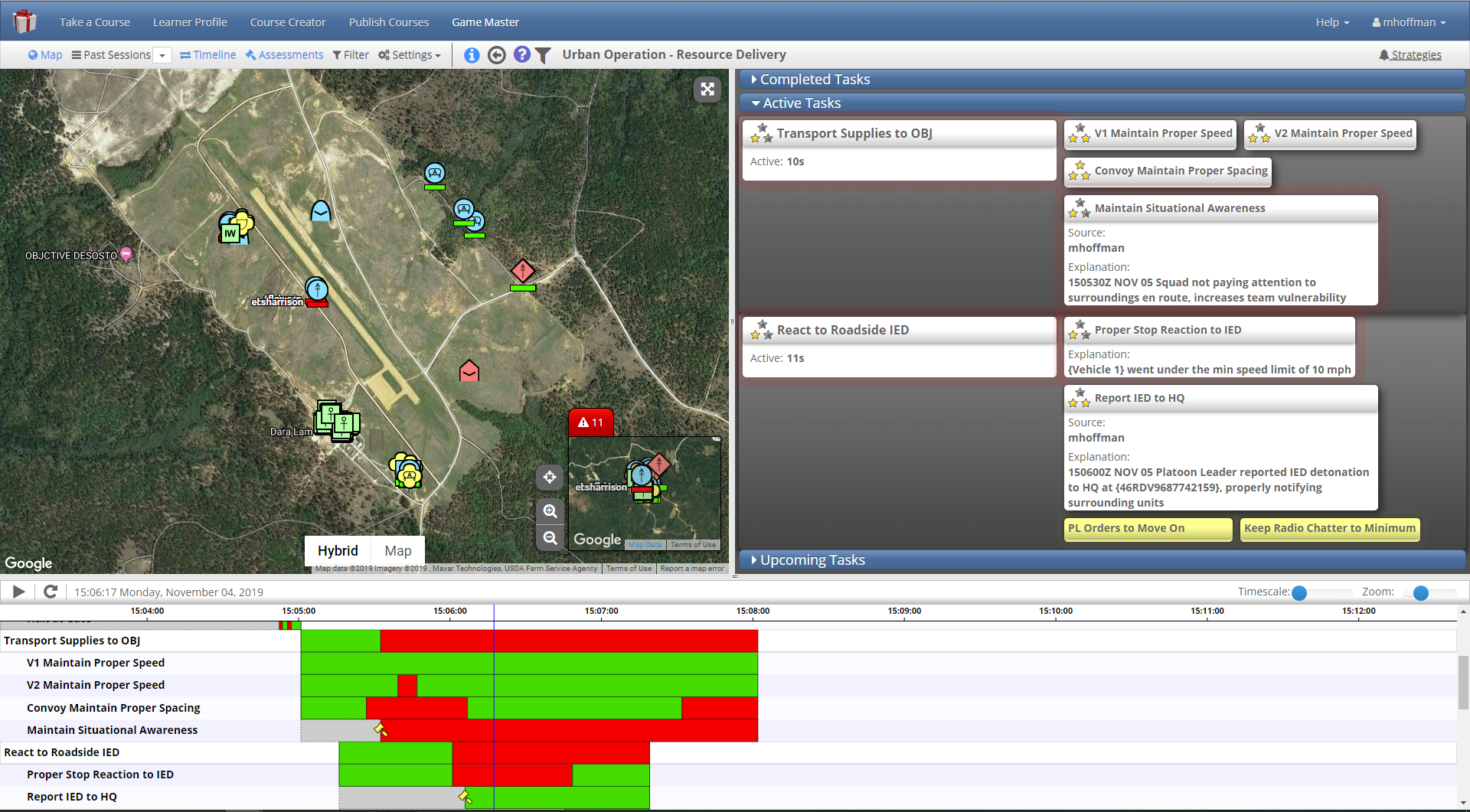The height and width of the screenshot is (812, 1470).
Task: Open Terms of Use map link
Action: click(x=629, y=569)
